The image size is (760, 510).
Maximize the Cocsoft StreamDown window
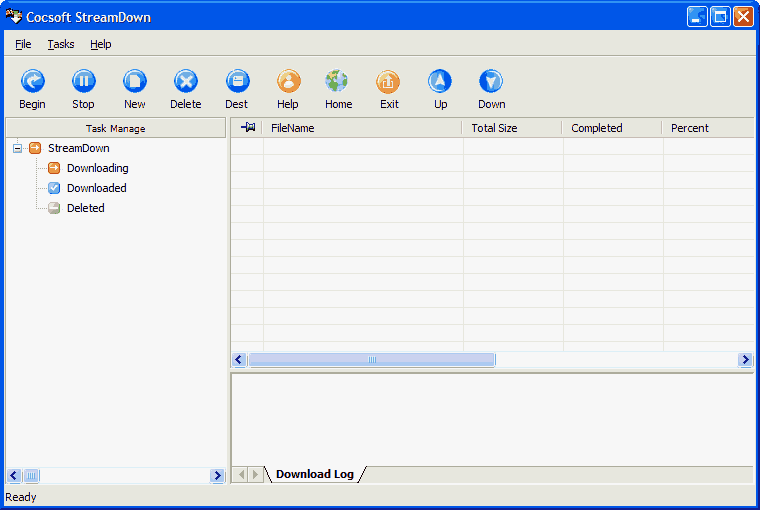[x=720, y=17]
